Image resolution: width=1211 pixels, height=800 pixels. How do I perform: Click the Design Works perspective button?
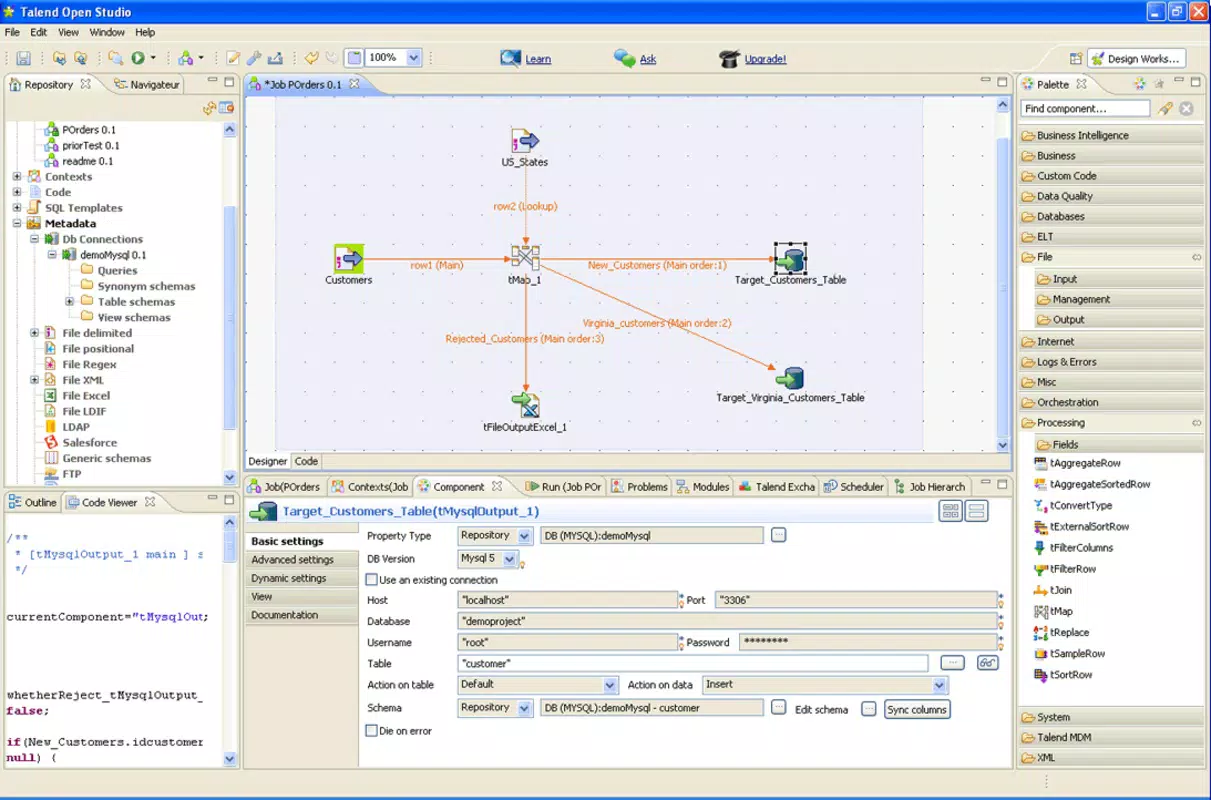[1136, 59]
